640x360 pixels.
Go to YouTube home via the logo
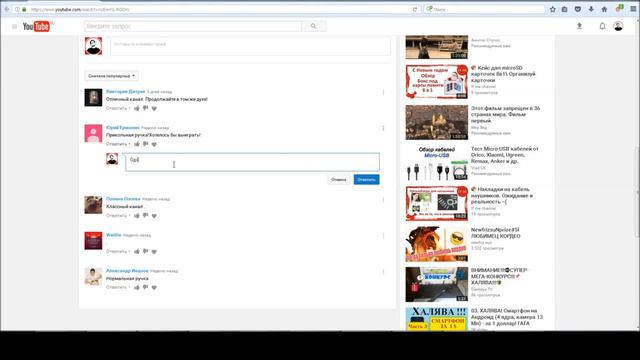pos(36,26)
